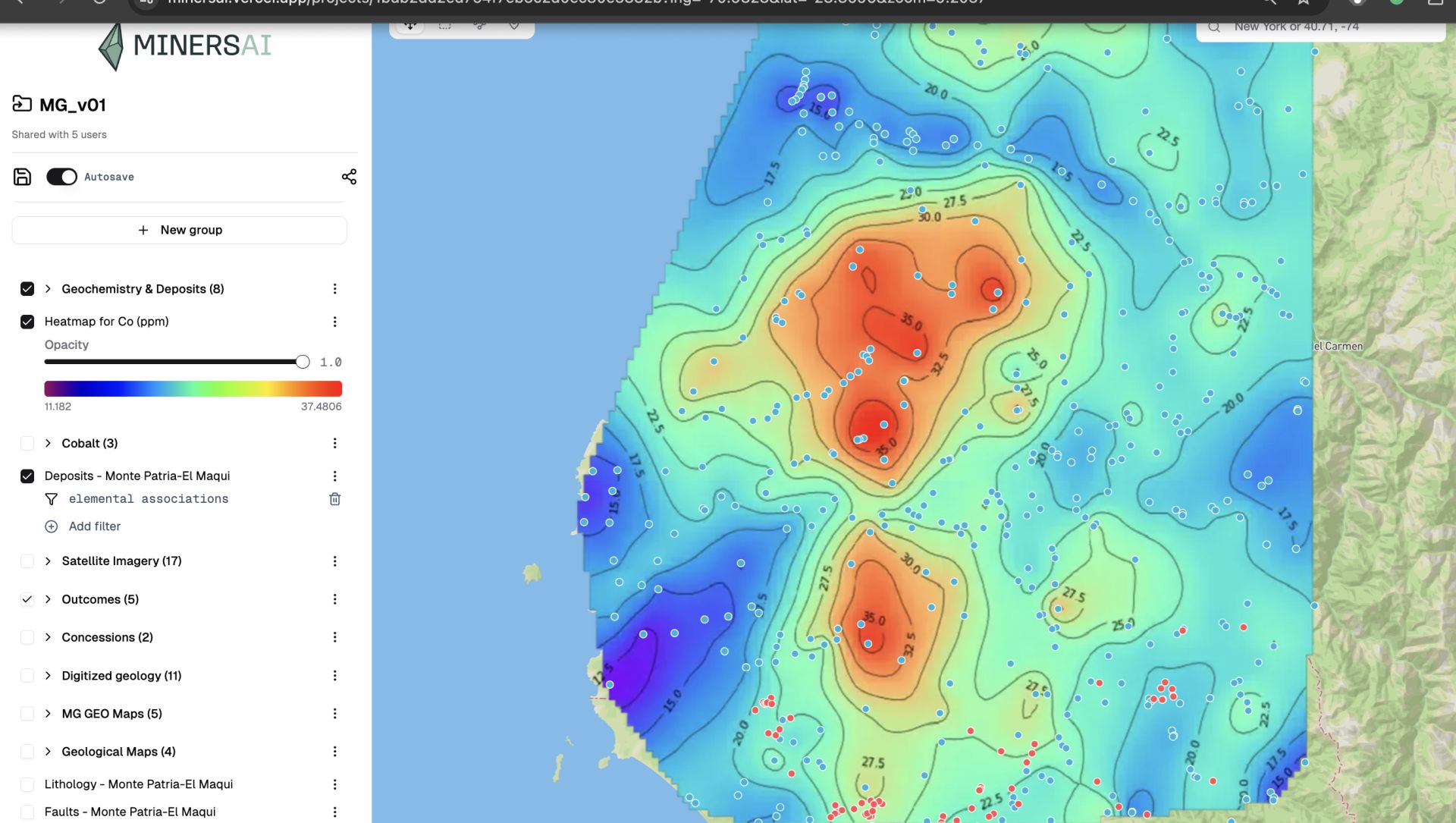Image resolution: width=1456 pixels, height=823 pixels.
Task: Click the Opacity slider handle
Action: (303, 362)
